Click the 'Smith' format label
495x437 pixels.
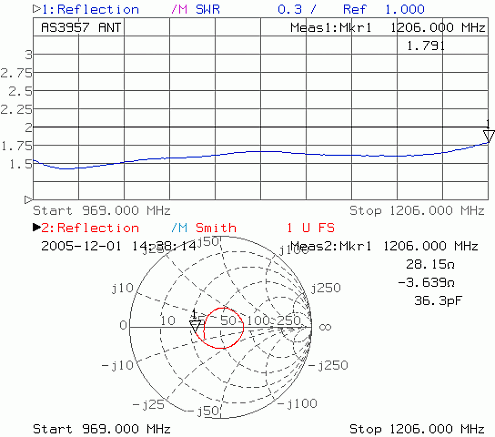click(216, 228)
